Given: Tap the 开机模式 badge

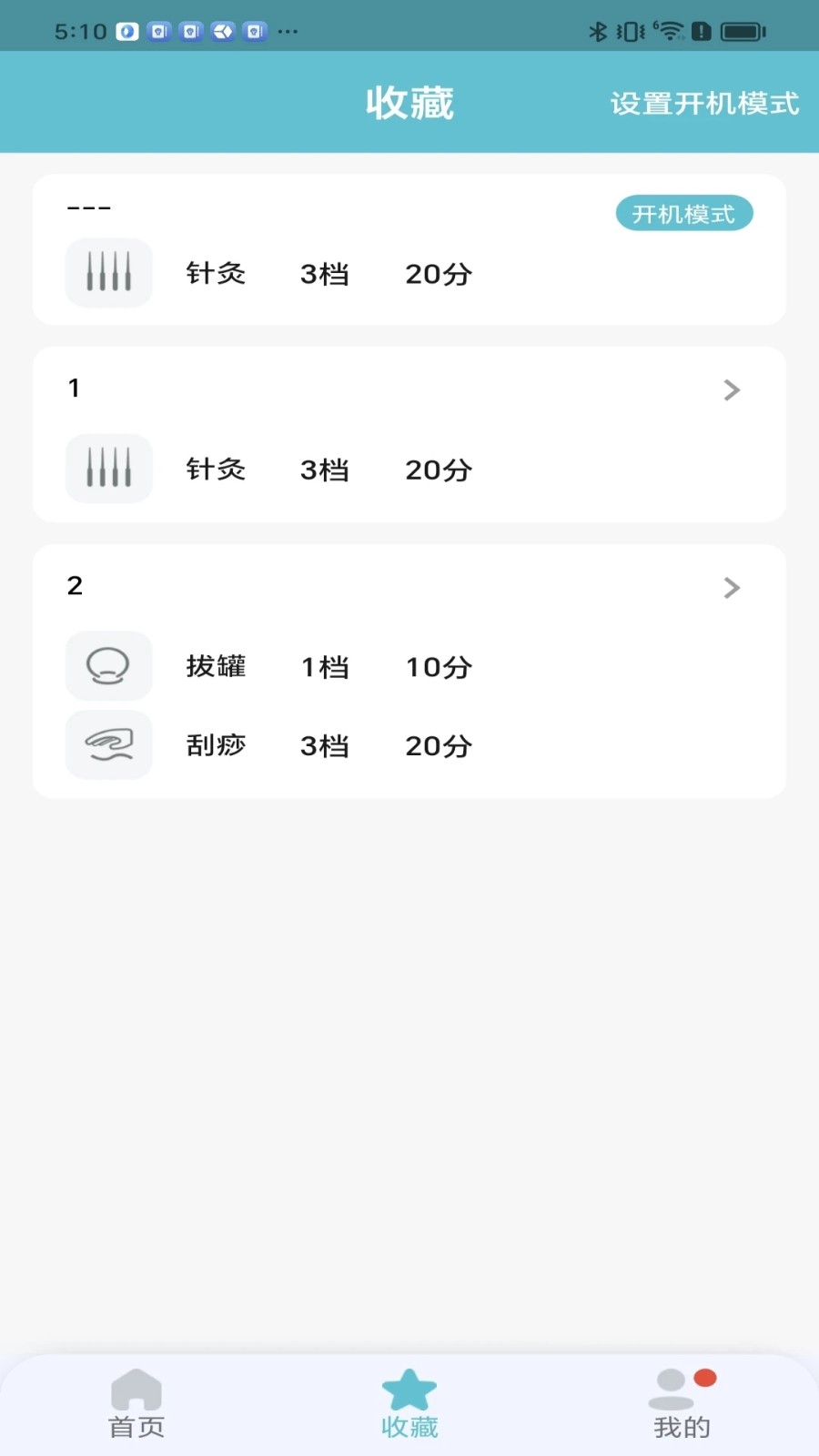Looking at the screenshot, I should click(684, 214).
